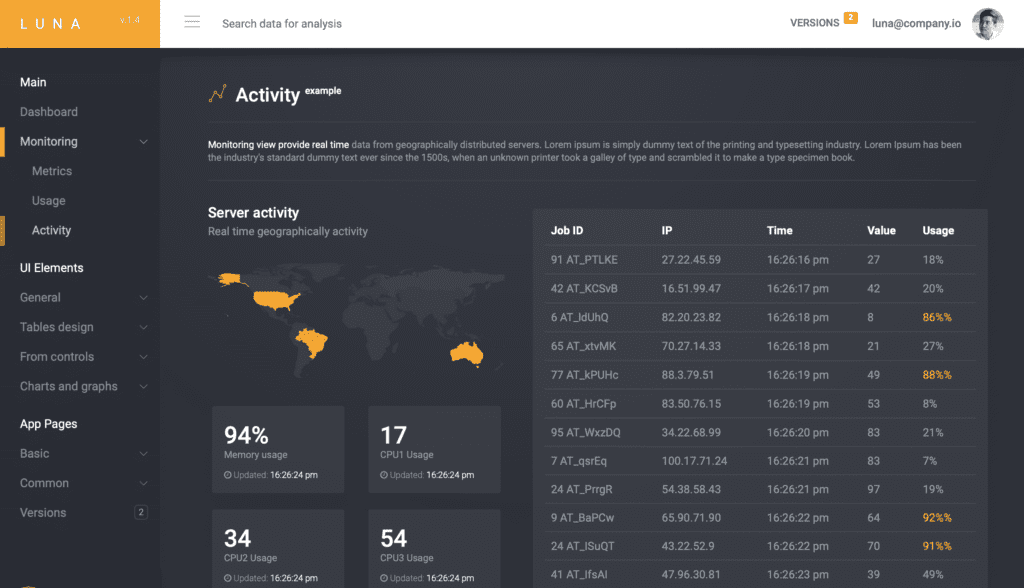Screen dimensions: 1024x588
Task: Click the 92% usage value
Action: click(x=936, y=518)
